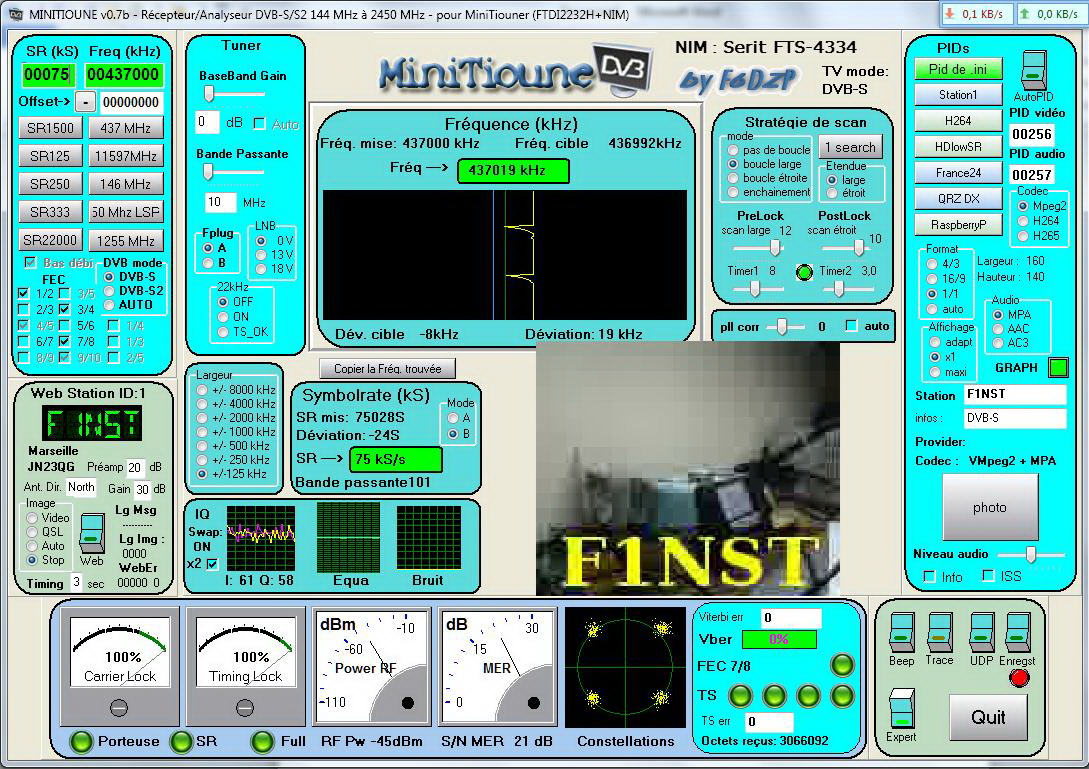Select Largeur +/- 500 kHz option

(x=201, y=446)
